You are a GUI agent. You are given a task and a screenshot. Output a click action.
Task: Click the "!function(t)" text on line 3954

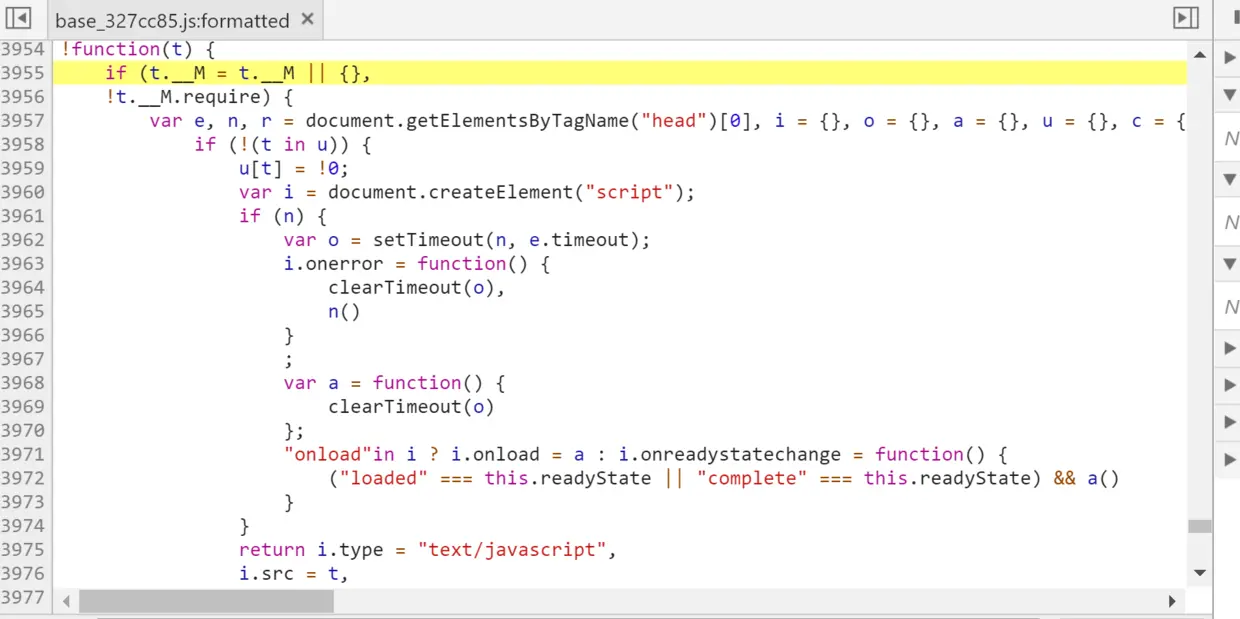(128, 49)
